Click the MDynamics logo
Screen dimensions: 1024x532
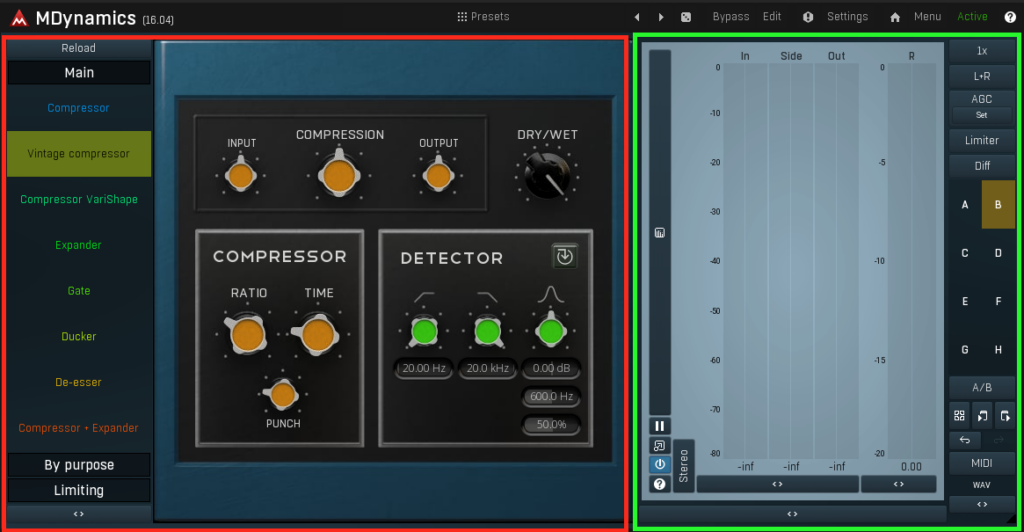coord(20,18)
